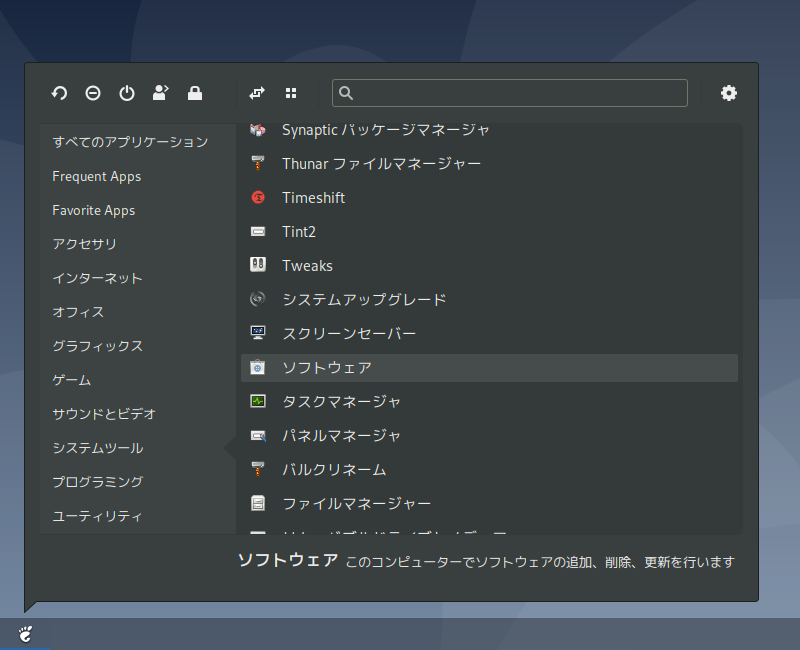The width and height of the screenshot is (800, 650).
Task: Start Tint2 by its name
Action: (x=299, y=232)
